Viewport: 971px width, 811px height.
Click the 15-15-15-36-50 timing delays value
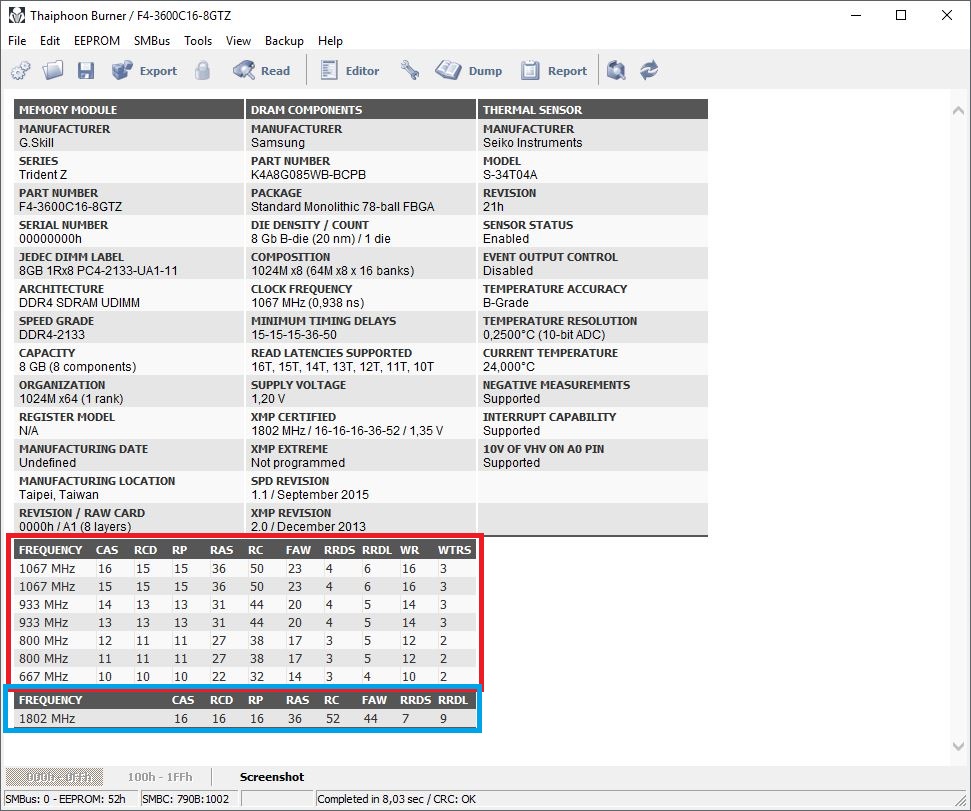click(x=294, y=335)
